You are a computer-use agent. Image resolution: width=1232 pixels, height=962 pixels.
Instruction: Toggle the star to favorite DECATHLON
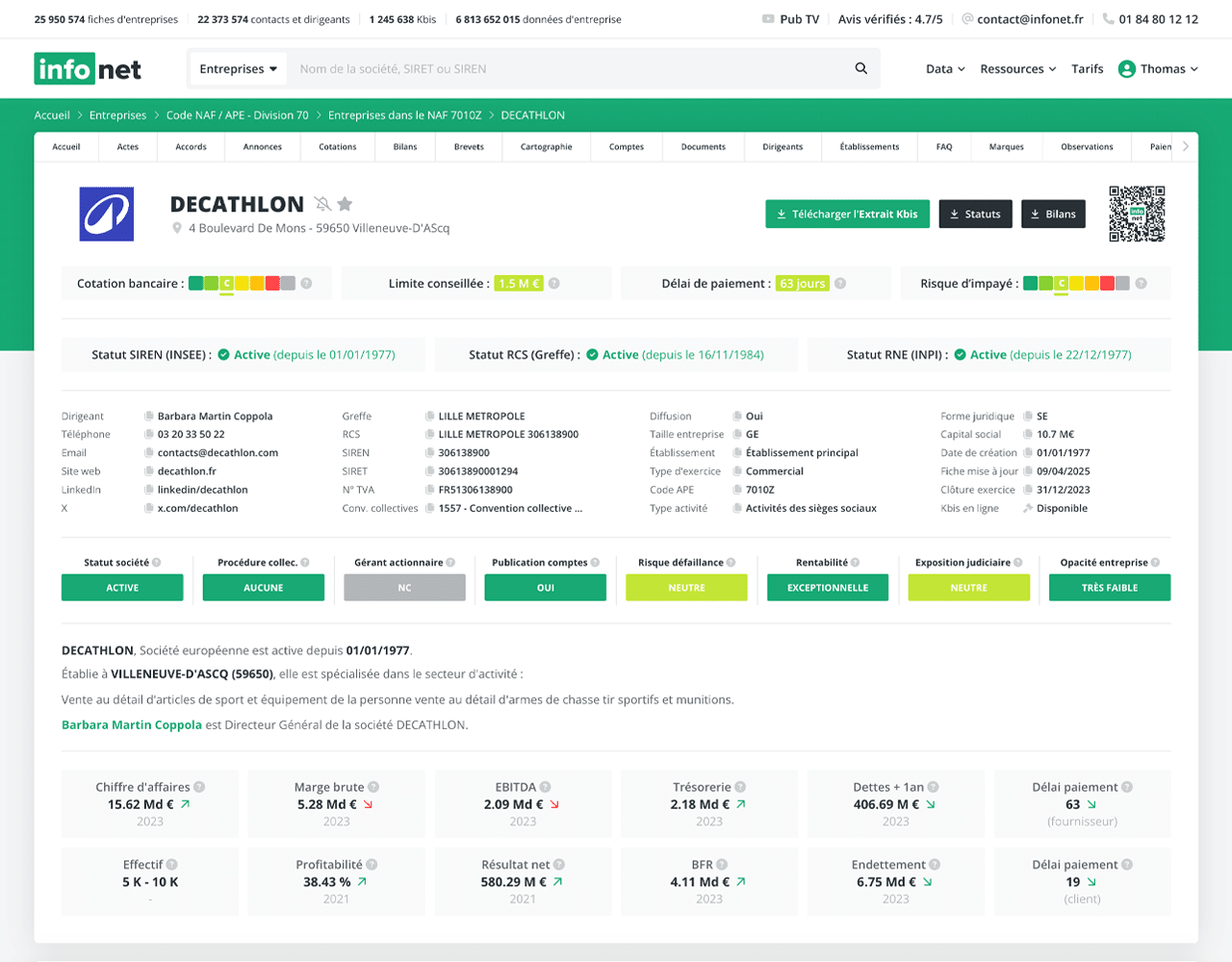pyautogui.click(x=345, y=204)
